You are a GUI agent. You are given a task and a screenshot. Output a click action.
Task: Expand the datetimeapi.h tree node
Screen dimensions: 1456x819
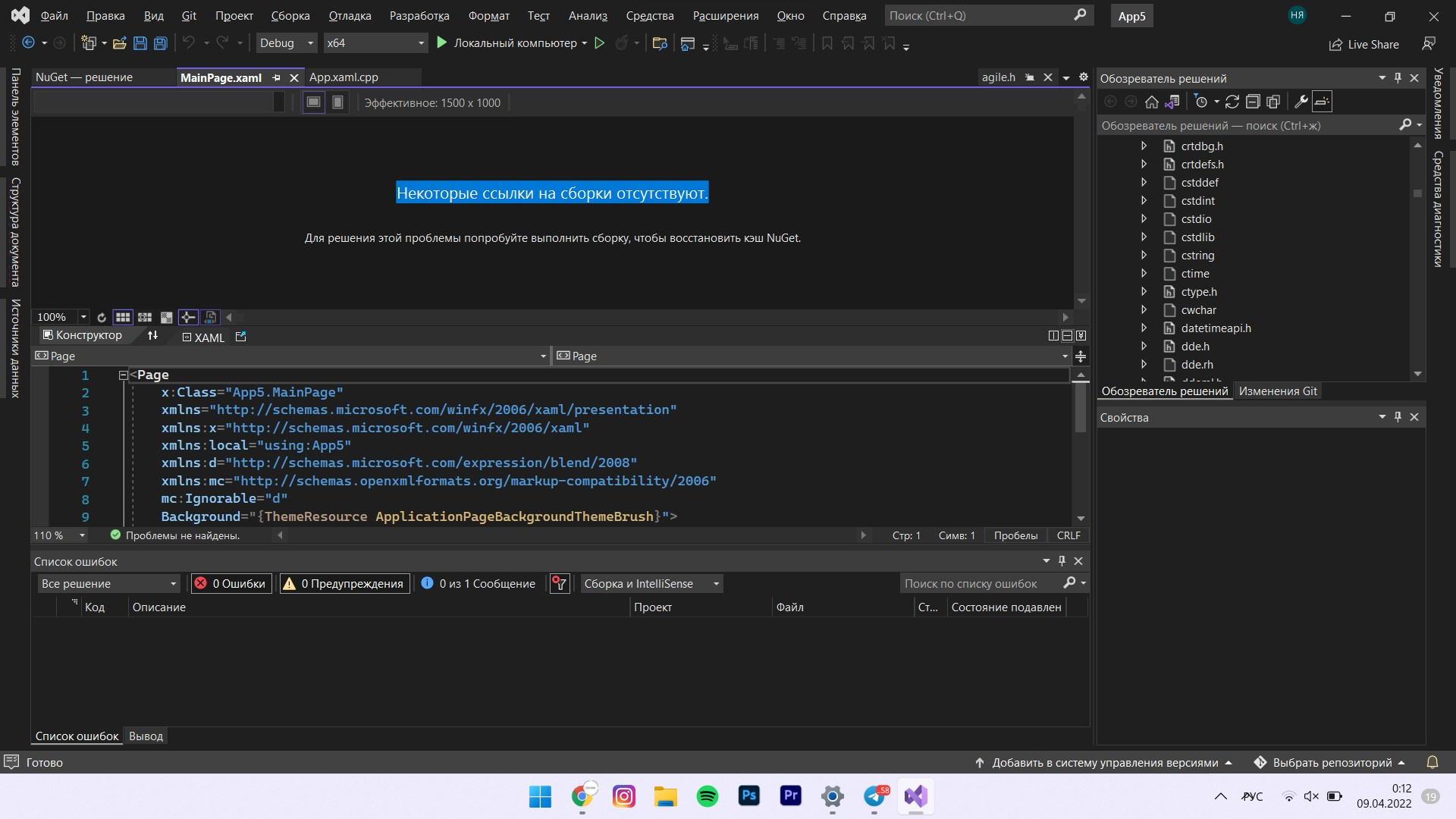pyautogui.click(x=1144, y=328)
